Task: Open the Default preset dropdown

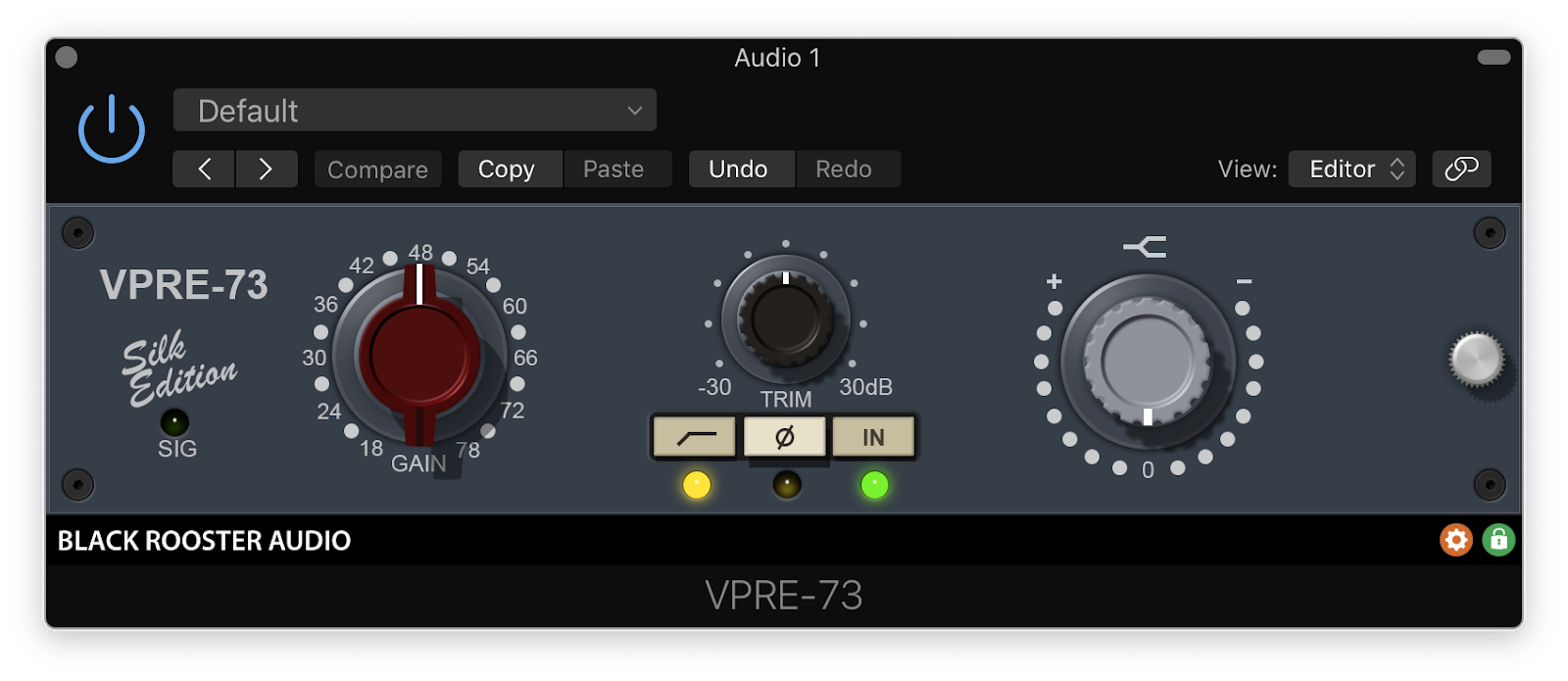Action: (x=415, y=111)
